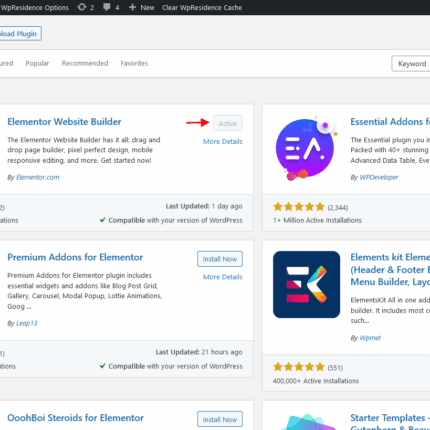Switch to the Popular tab

(37, 63)
